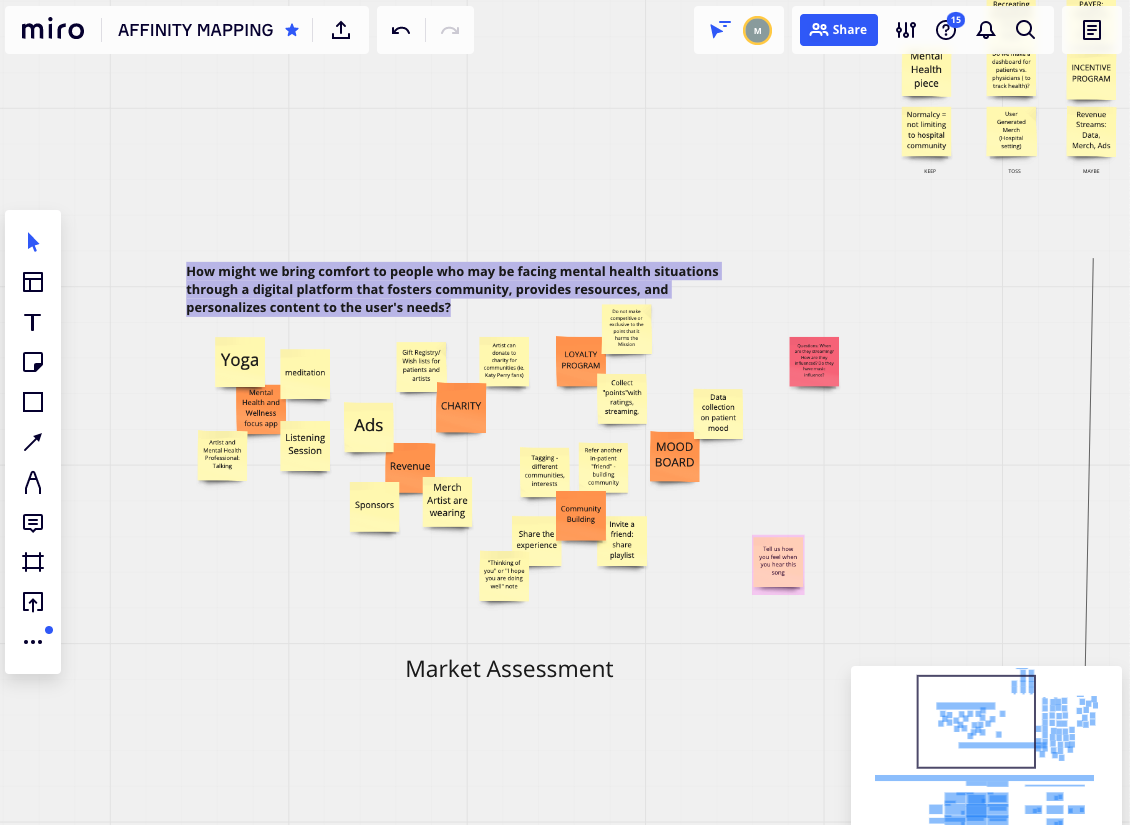Image resolution: width=1130 pixels, height=825 pixels.
Task: Select the cursor selection tool
Action: (33, 242)
